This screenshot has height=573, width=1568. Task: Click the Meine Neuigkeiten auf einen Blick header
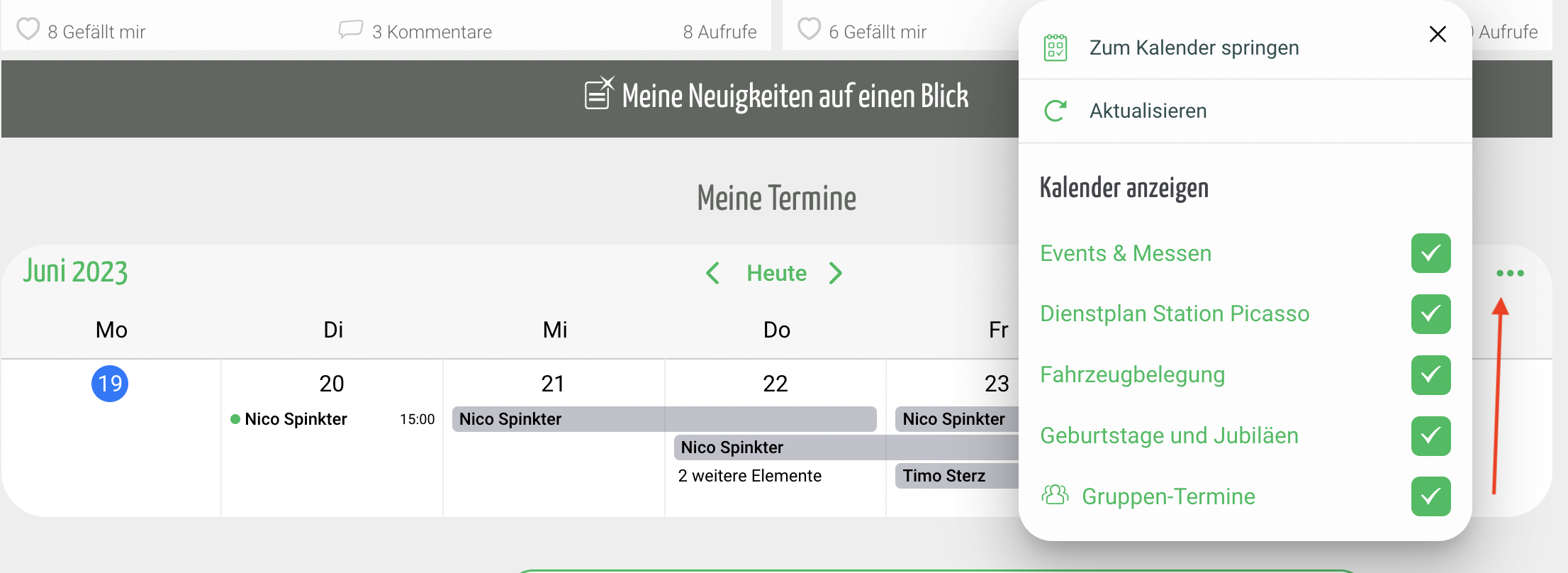click(795, 96)
